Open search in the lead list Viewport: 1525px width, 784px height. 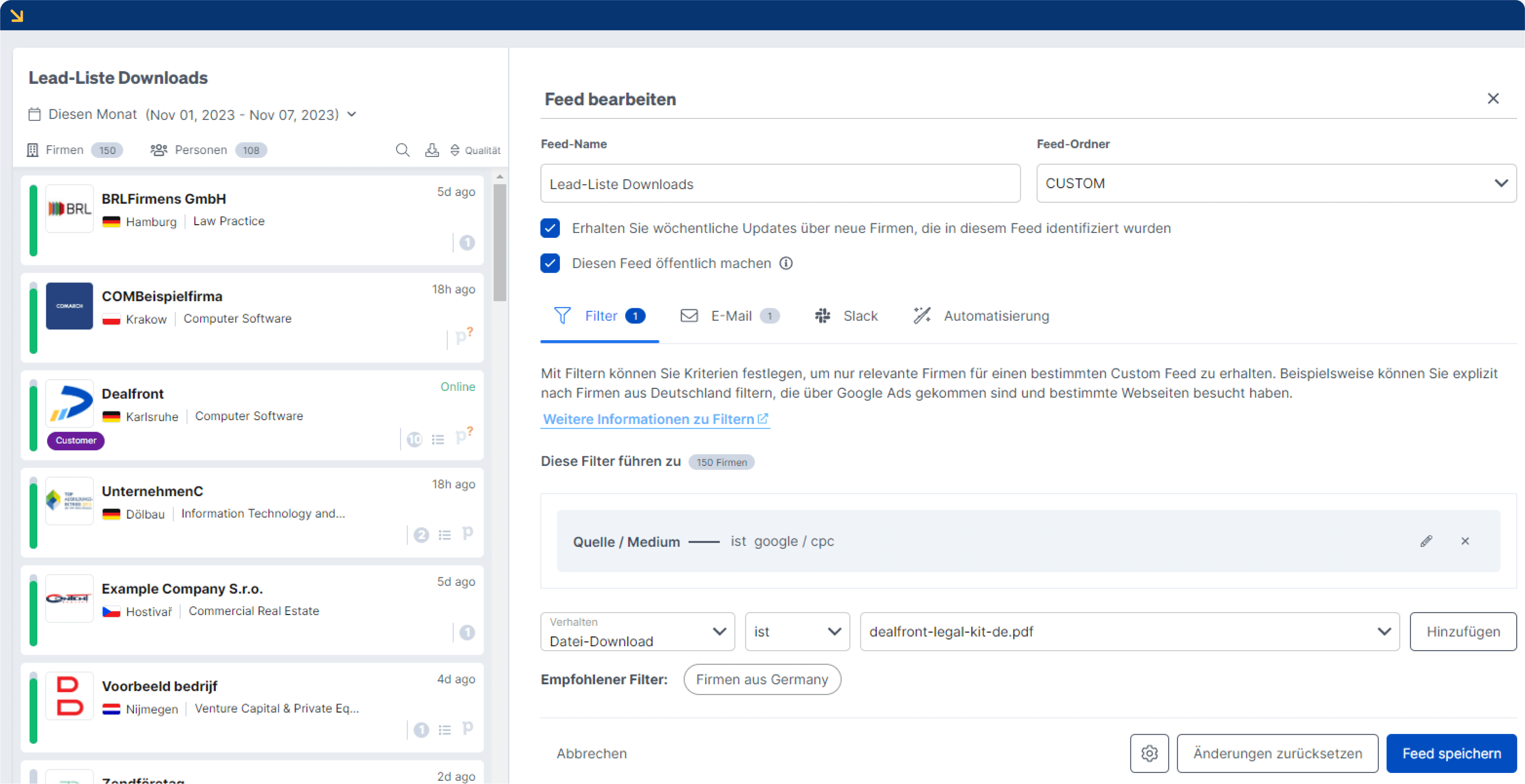403,150
